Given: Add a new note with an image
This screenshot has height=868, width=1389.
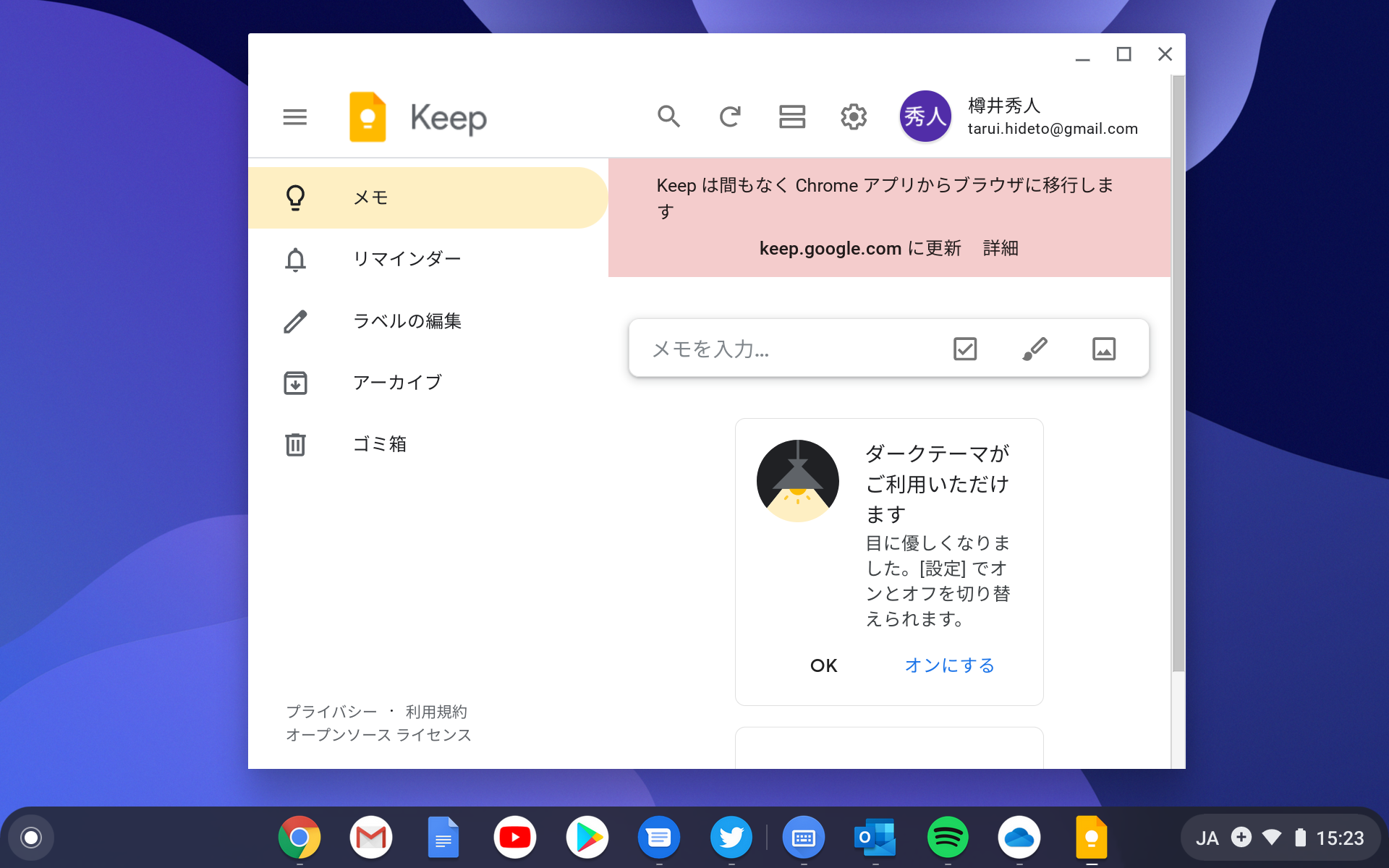Looking at the screenshot, I should pos(1104,349).
